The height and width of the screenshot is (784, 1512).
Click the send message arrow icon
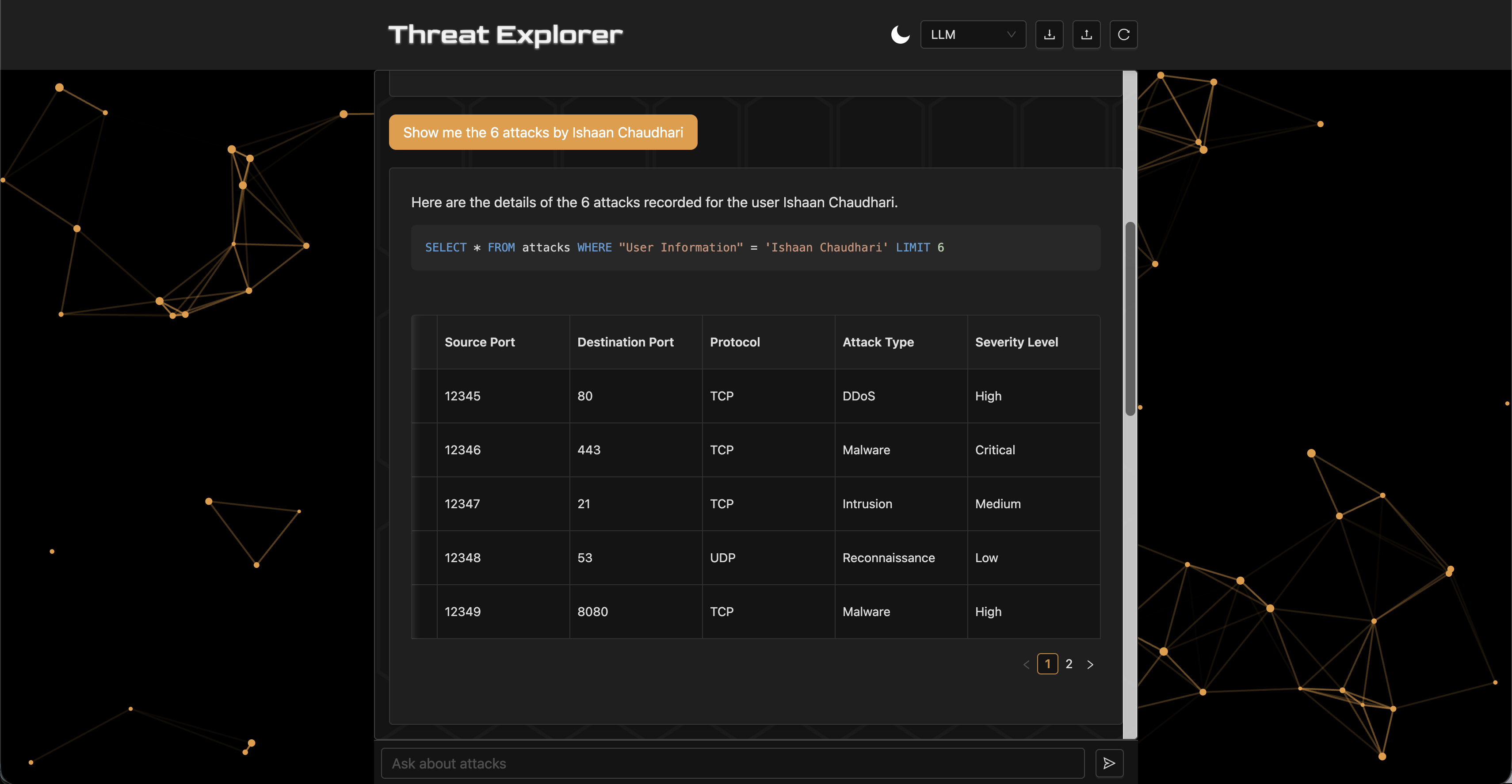[x=1109, y=763]
